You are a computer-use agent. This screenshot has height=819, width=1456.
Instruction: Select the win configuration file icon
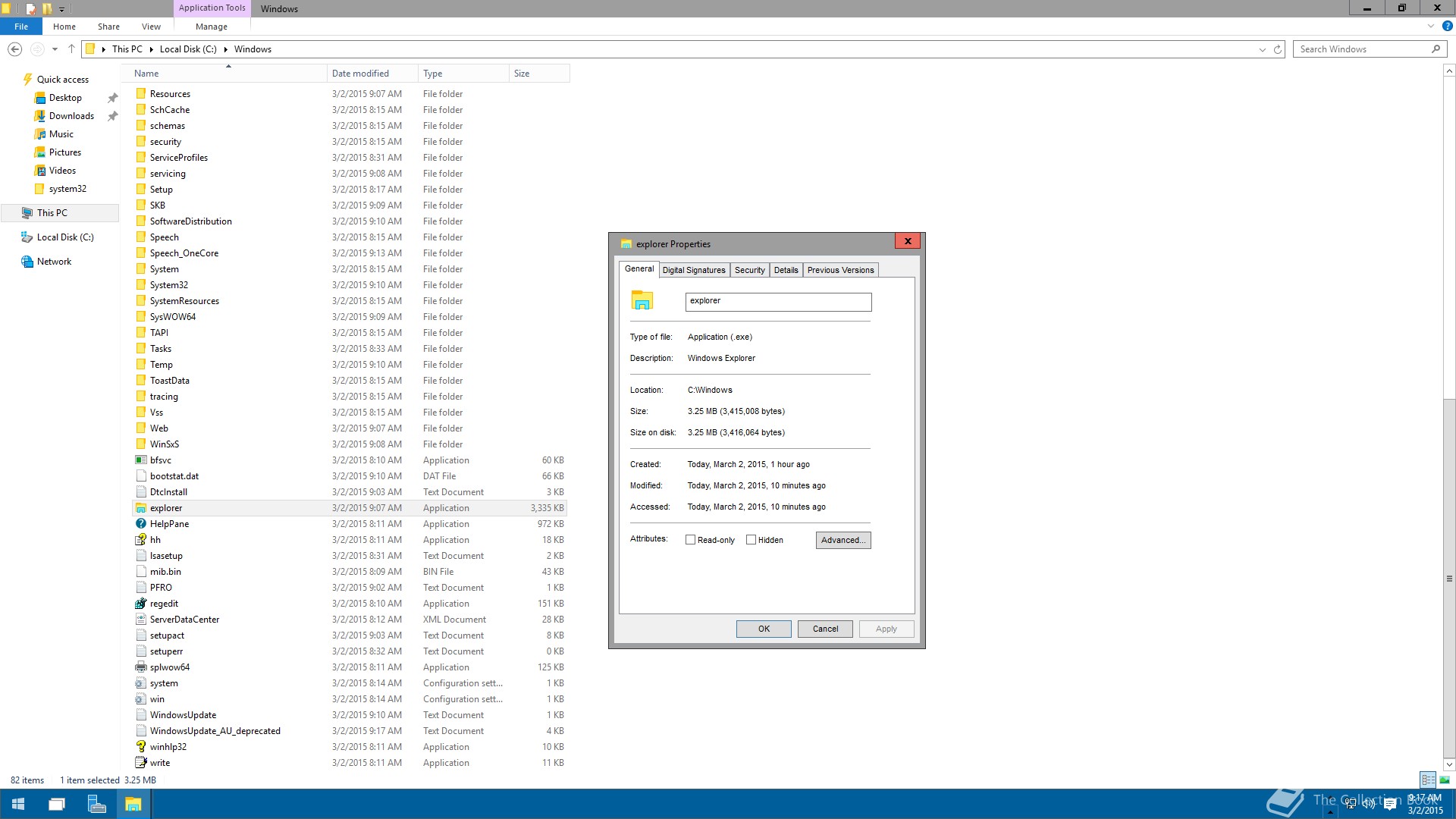(140, 699)
